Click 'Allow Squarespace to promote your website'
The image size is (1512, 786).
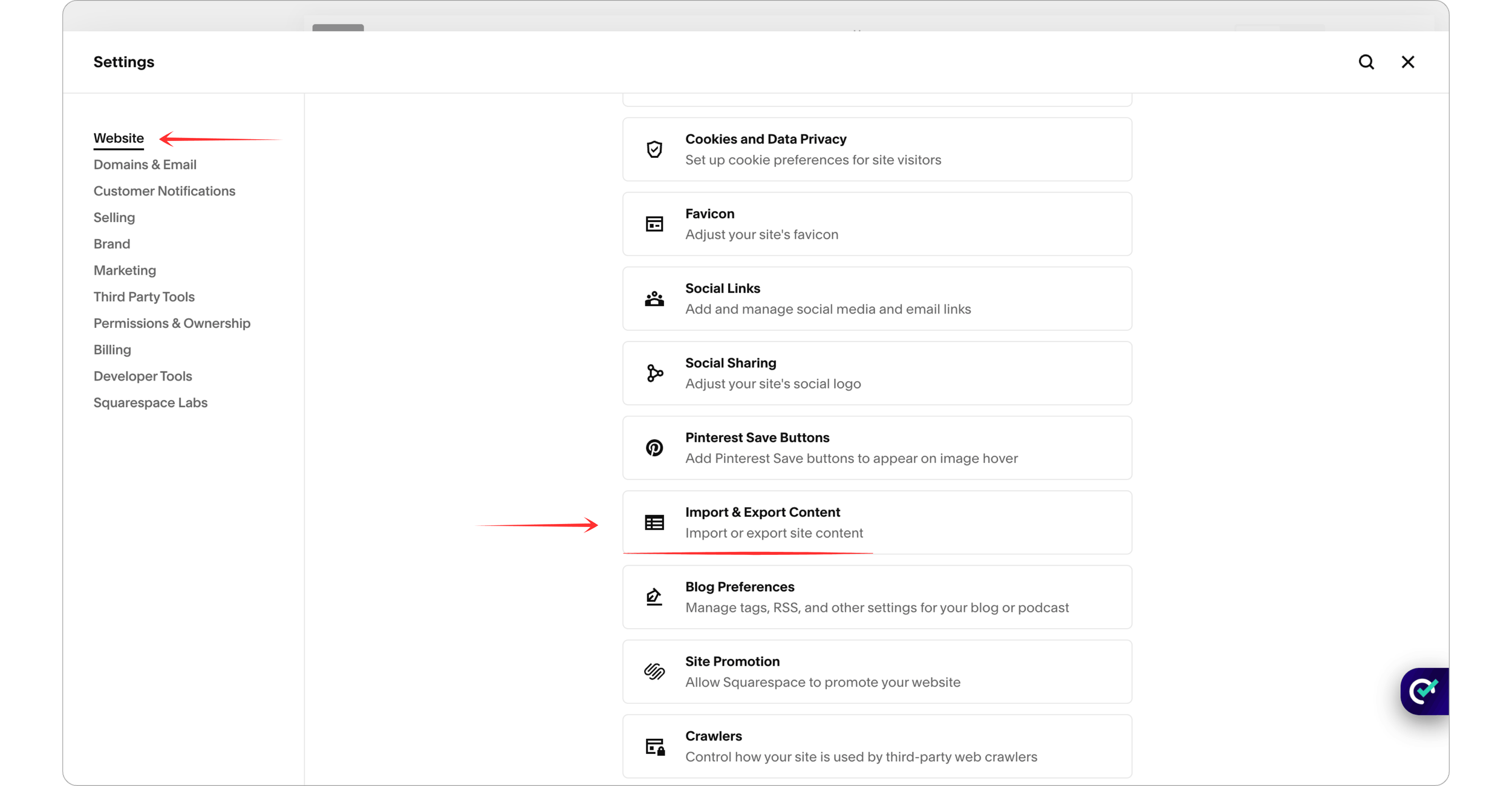pos(823,682)
